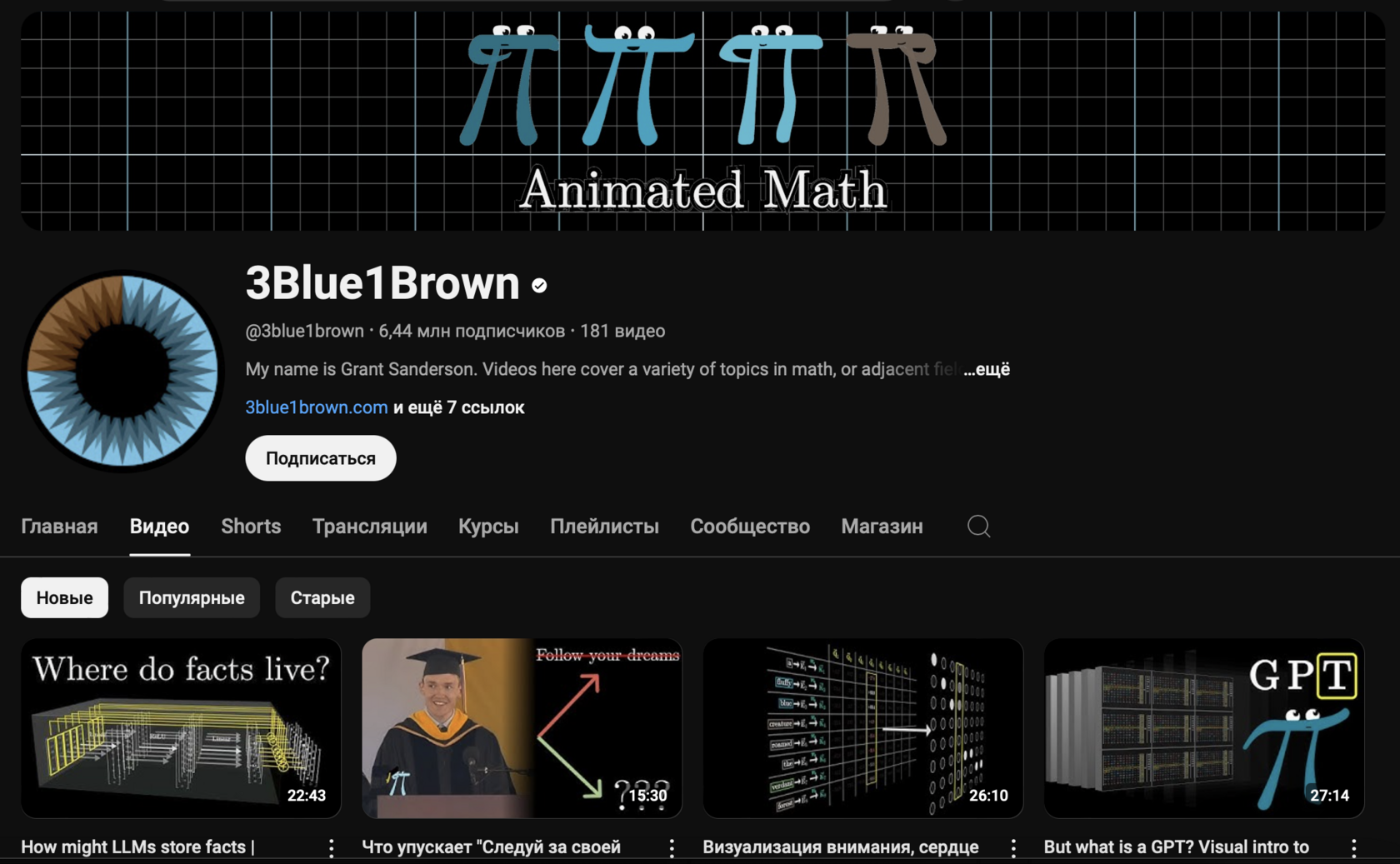Open options menu for But what is GPT video
This screenshot has height=864, width=1400.
click(1354, 848)
